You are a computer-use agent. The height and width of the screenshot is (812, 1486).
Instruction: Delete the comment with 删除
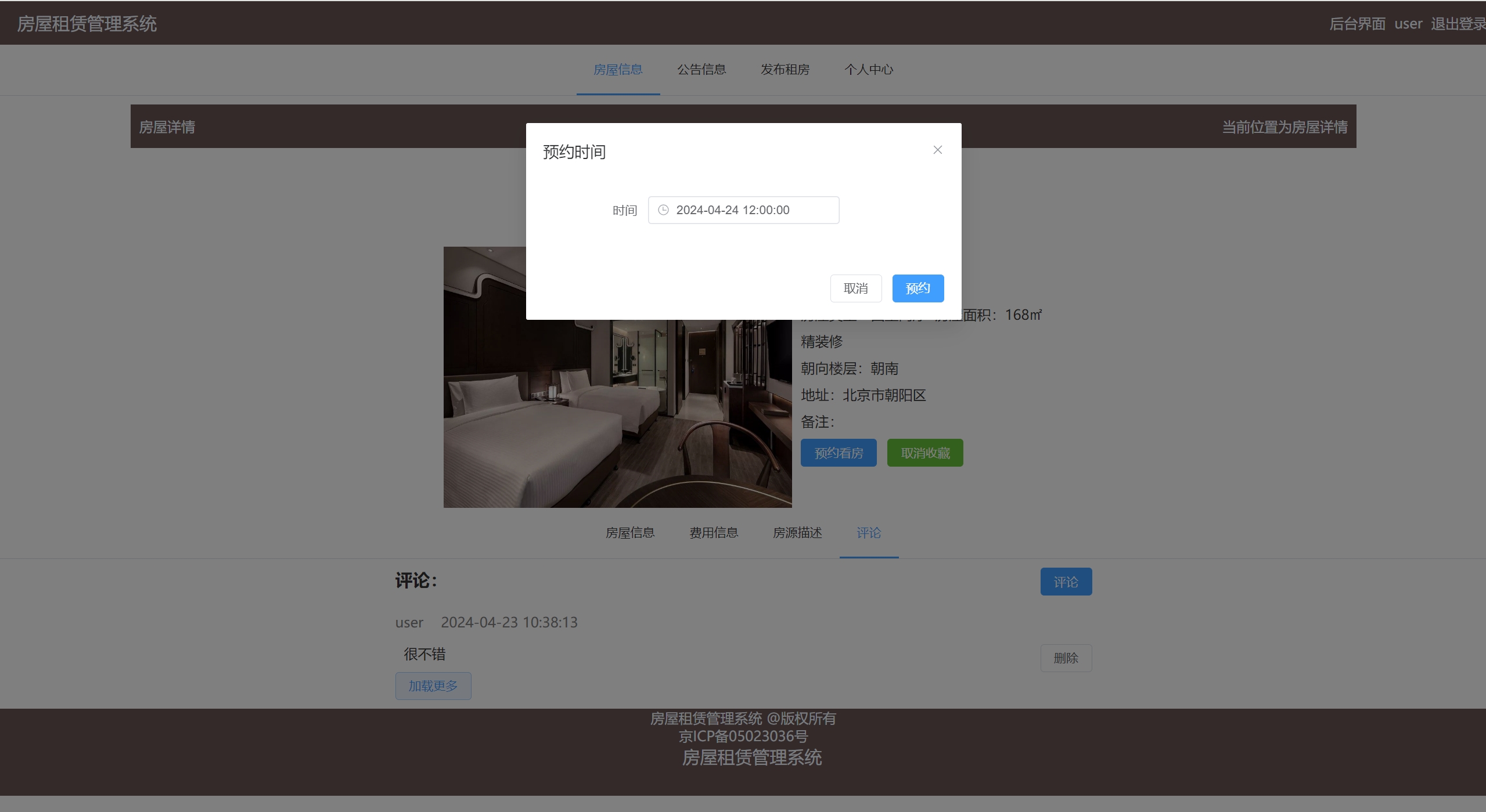pos(1066,658)
